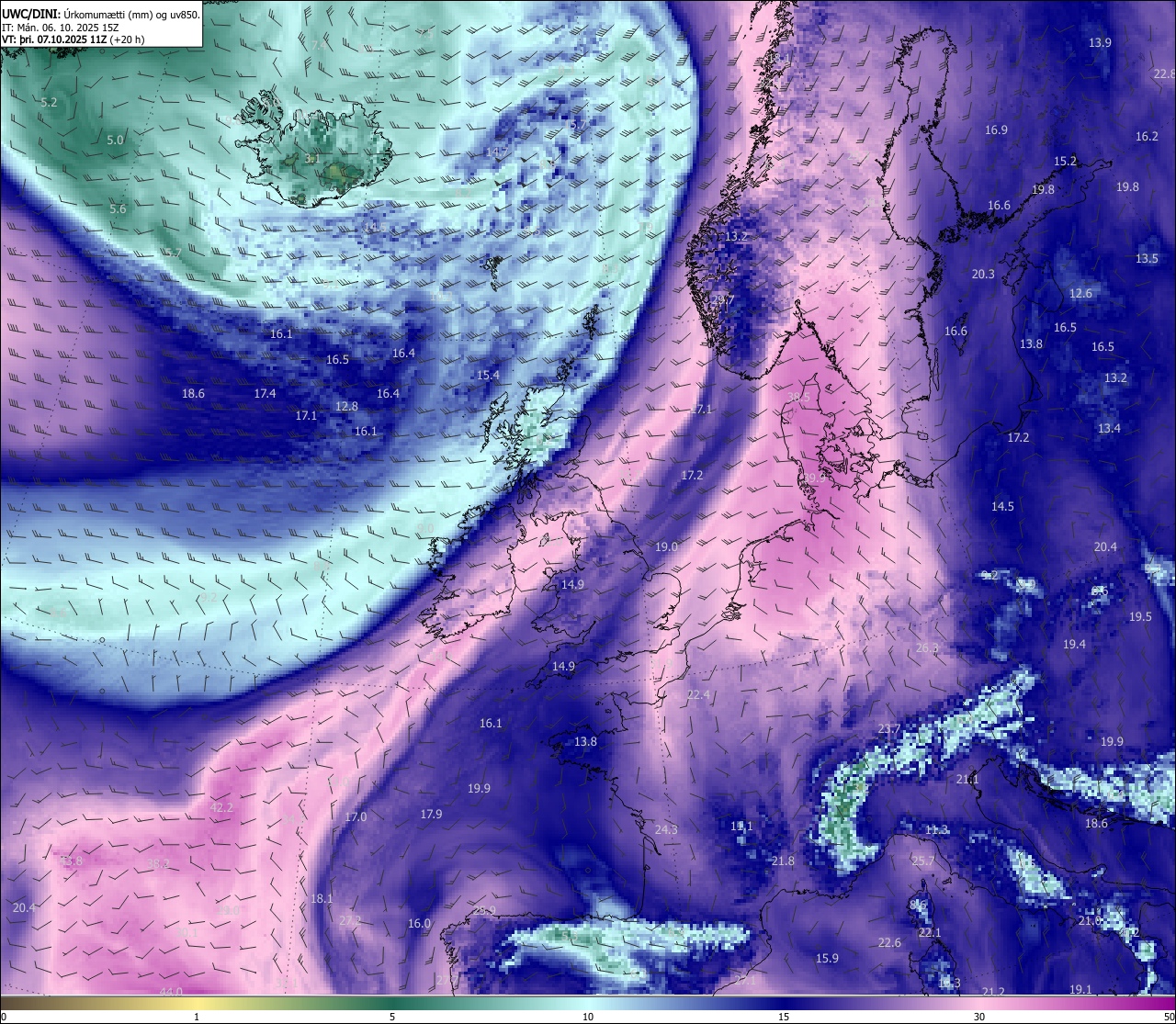Click the 5.2 value label
The height and width of the screenshot is (1024, 1176).
click(49, 102)
